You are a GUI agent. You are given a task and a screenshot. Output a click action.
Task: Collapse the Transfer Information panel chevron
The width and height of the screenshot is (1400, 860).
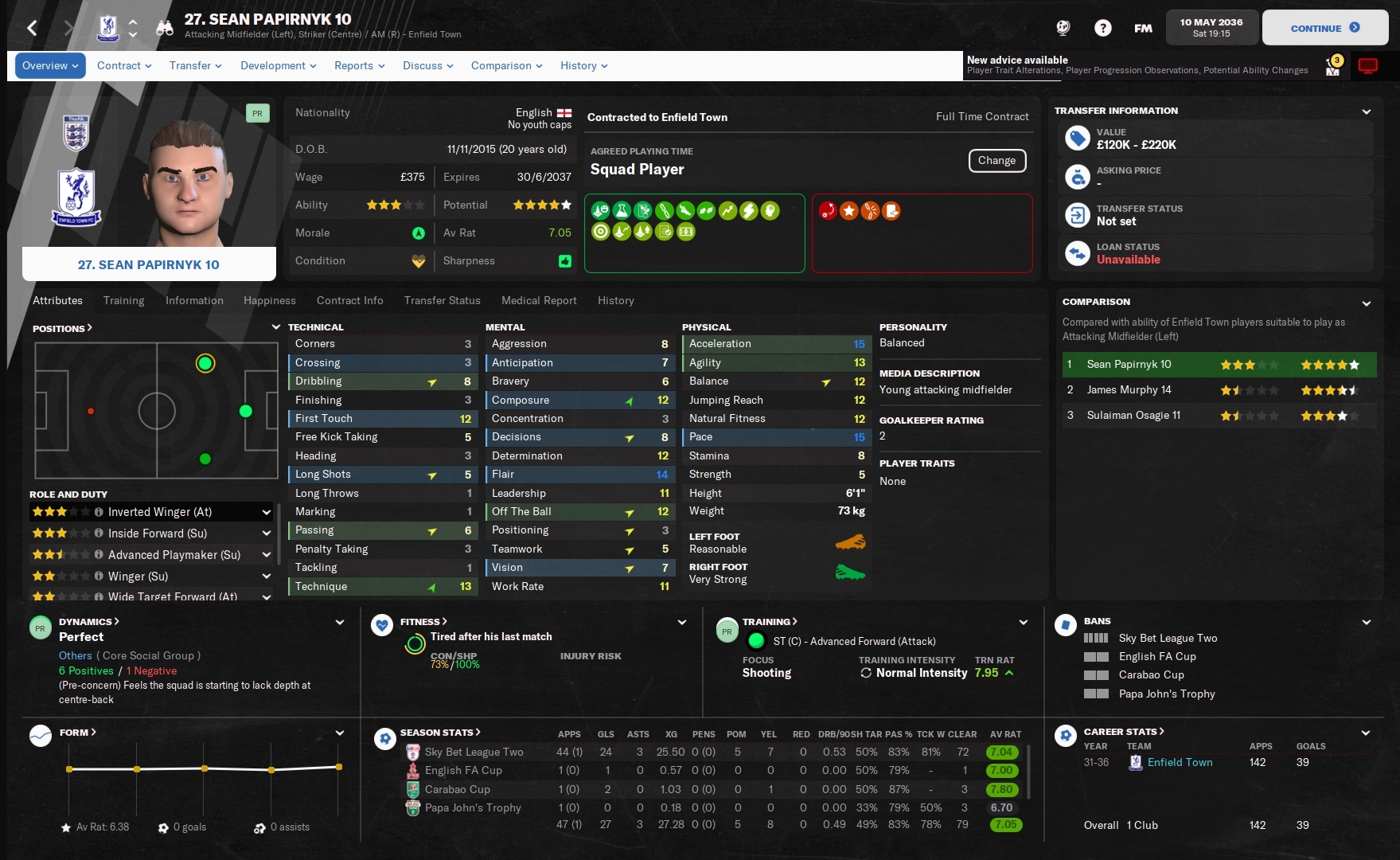(1367, 111)
